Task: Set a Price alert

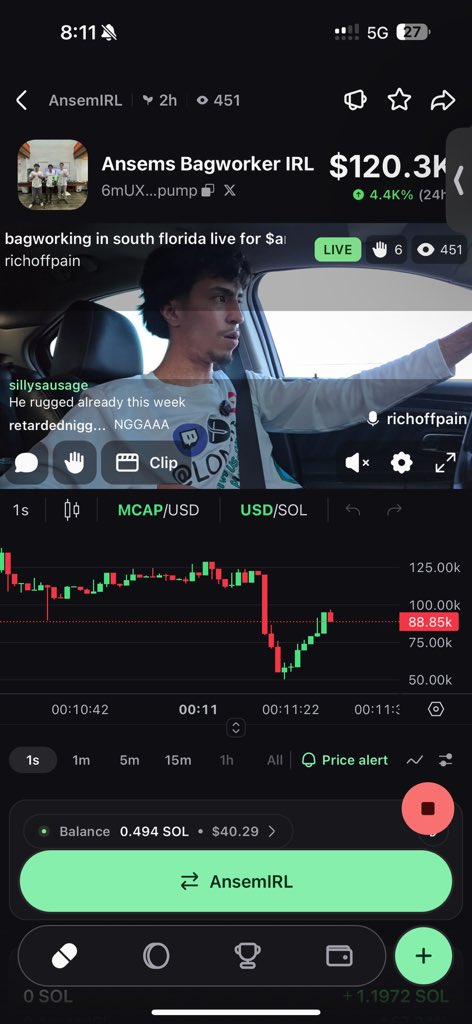Action: click(x=345, y=760)
